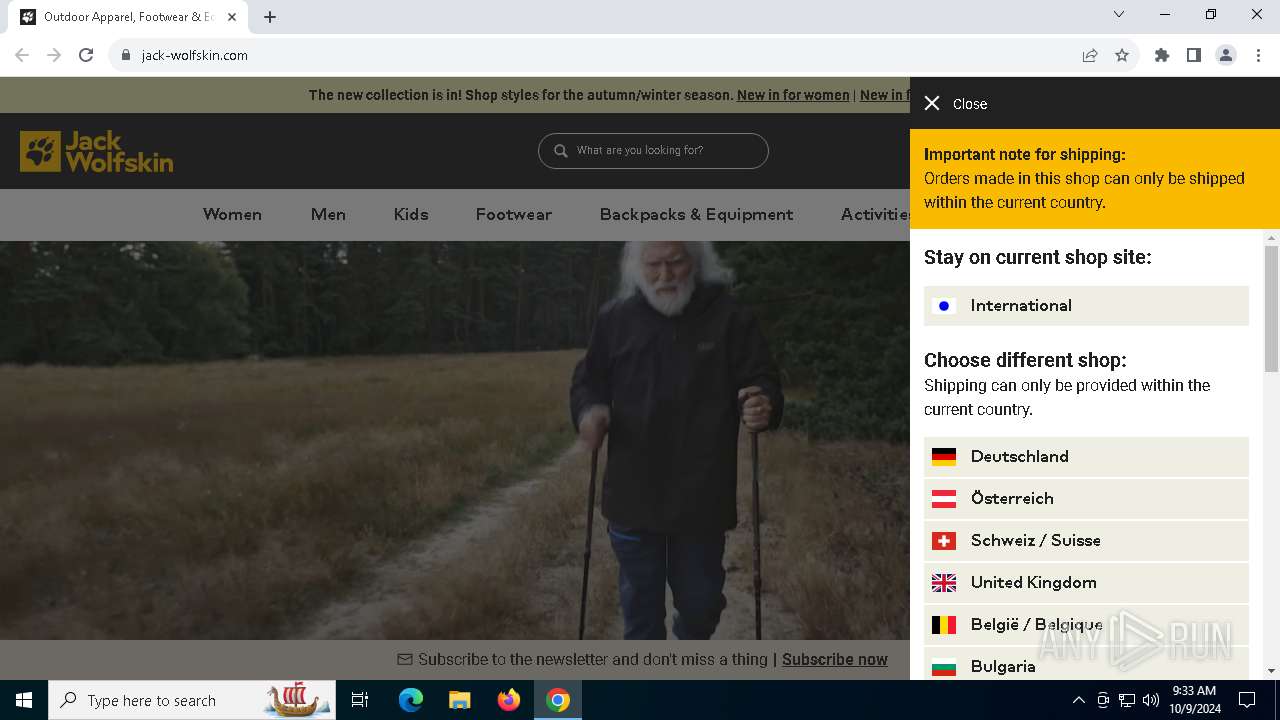This screenshot has width=1280, height=720.
Task: Click the network icon in system tray
Action: [1127, 700]
